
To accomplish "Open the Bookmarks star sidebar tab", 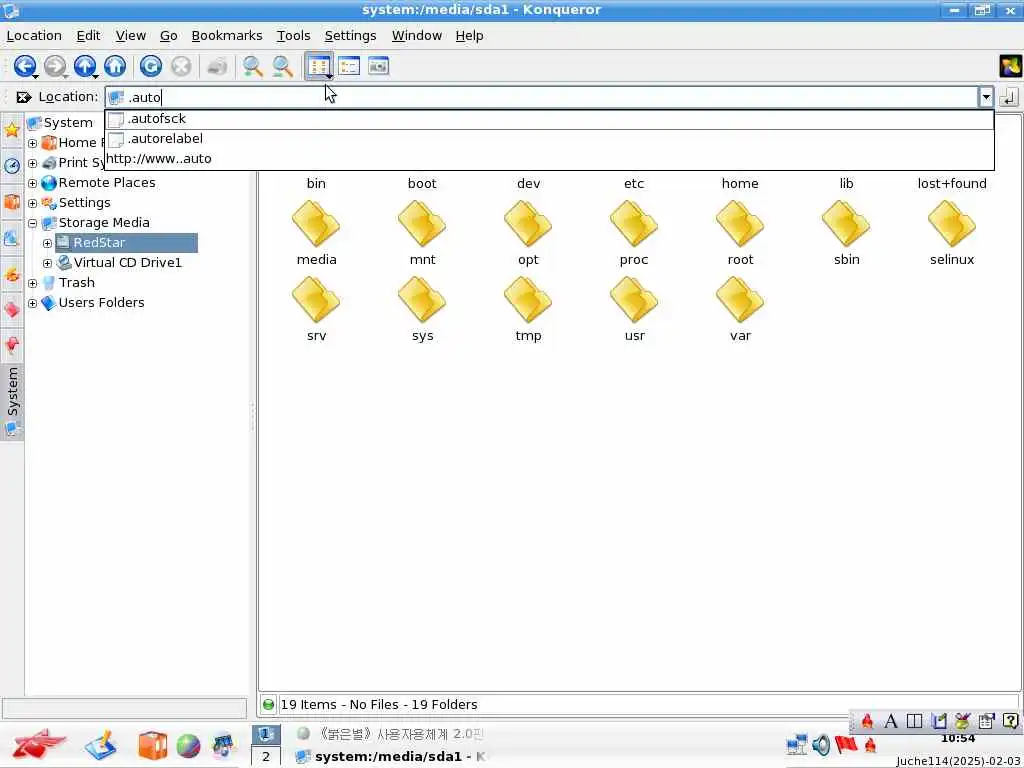I will click(x=12, y=130).
